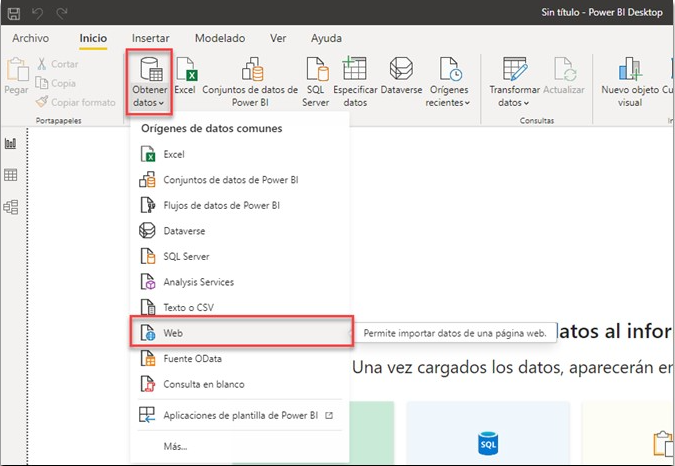Click the Undo arrow icon
Viewport: 675px width, 466px height.
(x=38, y=13)
